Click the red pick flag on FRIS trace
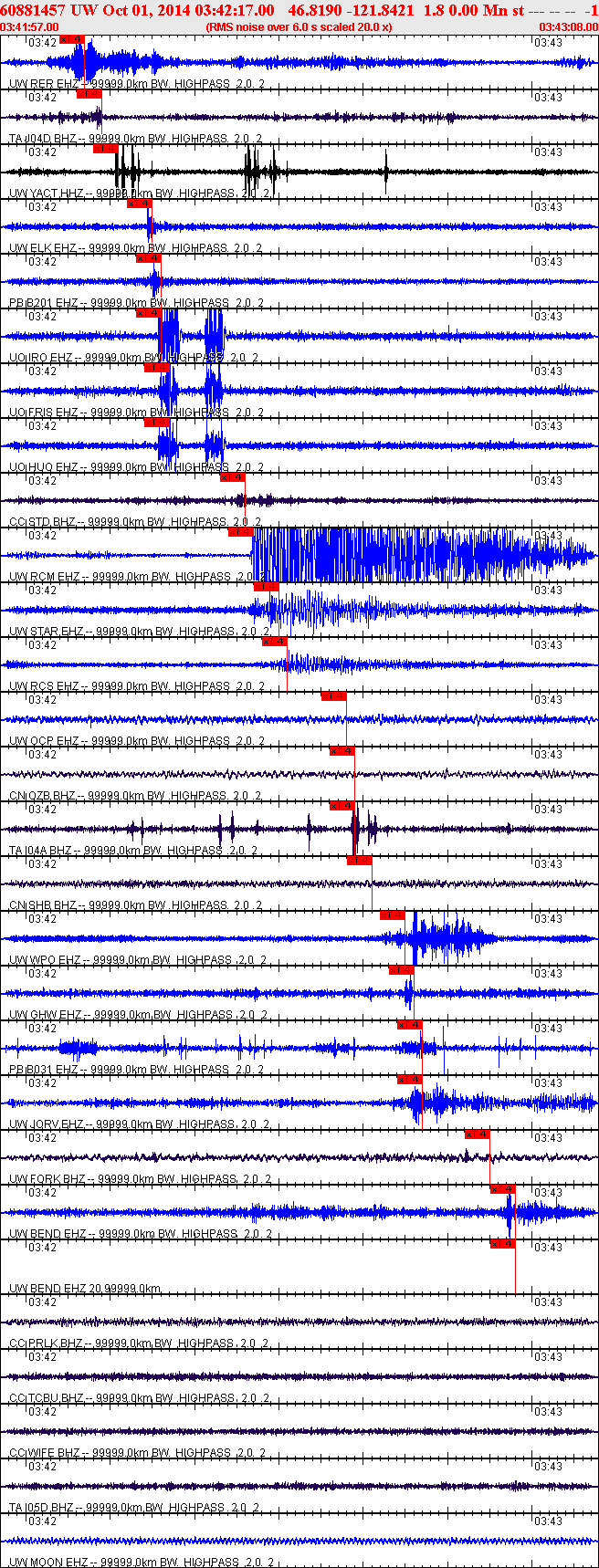Screen dimensions: 599x1568 click(156, 368)
